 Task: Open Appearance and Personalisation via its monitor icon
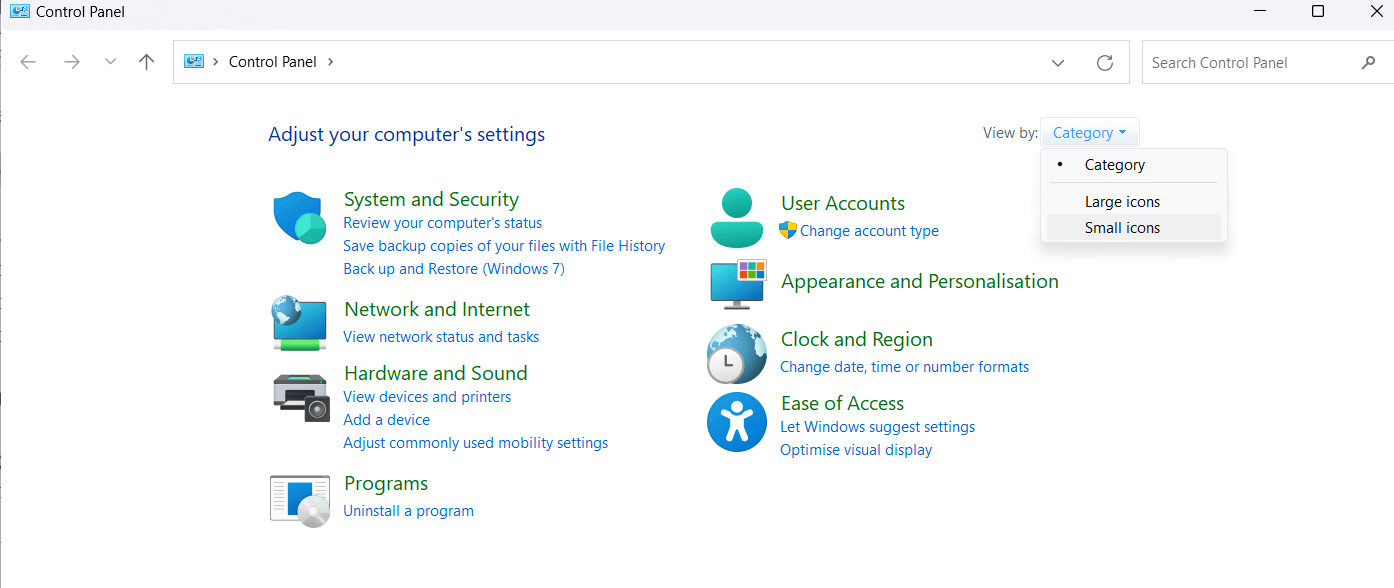tap(737, 285)
